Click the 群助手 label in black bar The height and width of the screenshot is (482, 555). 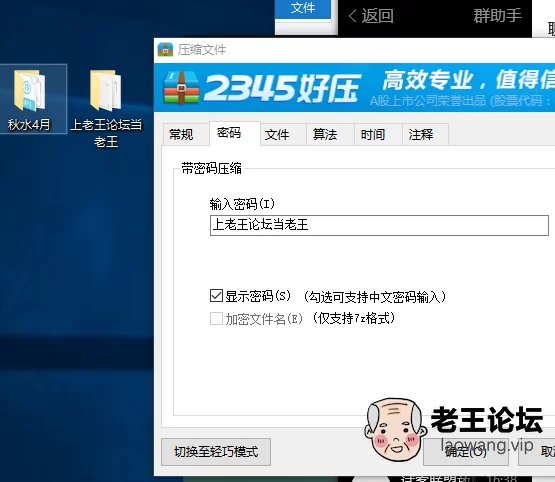[x=497, y=16]
